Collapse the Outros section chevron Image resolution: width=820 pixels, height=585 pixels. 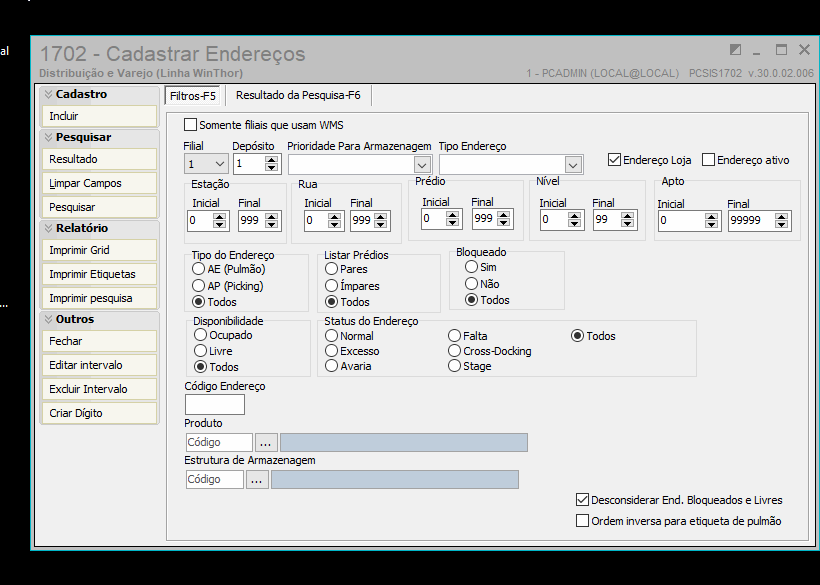49,319
